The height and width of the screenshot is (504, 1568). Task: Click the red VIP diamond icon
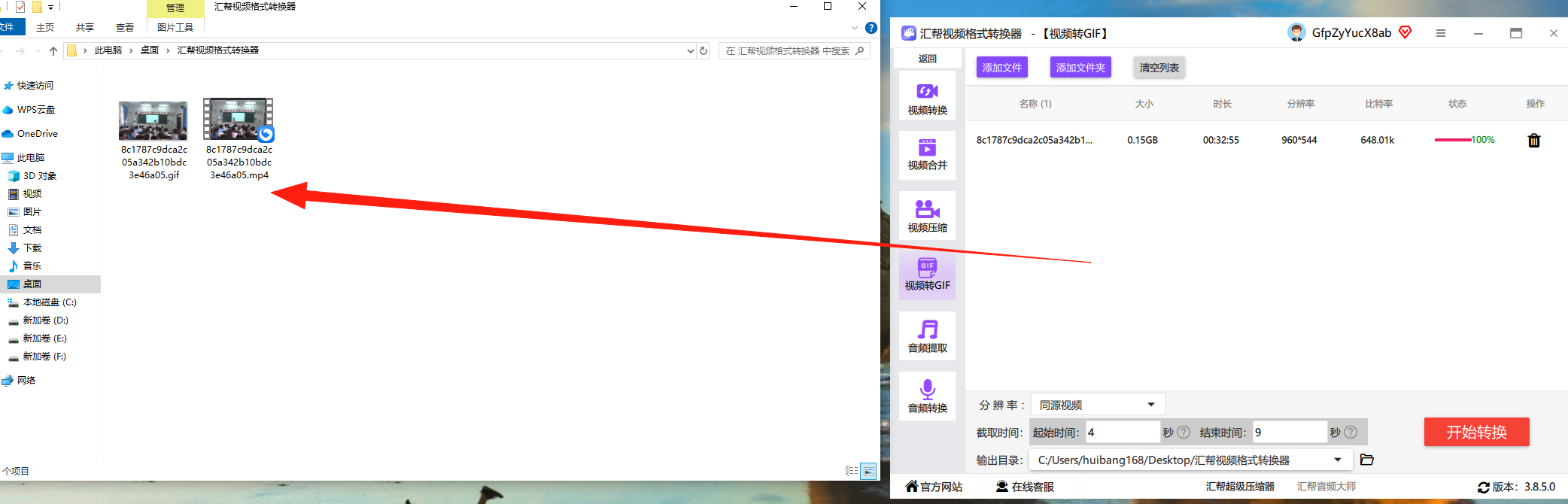pos(1405,32)
